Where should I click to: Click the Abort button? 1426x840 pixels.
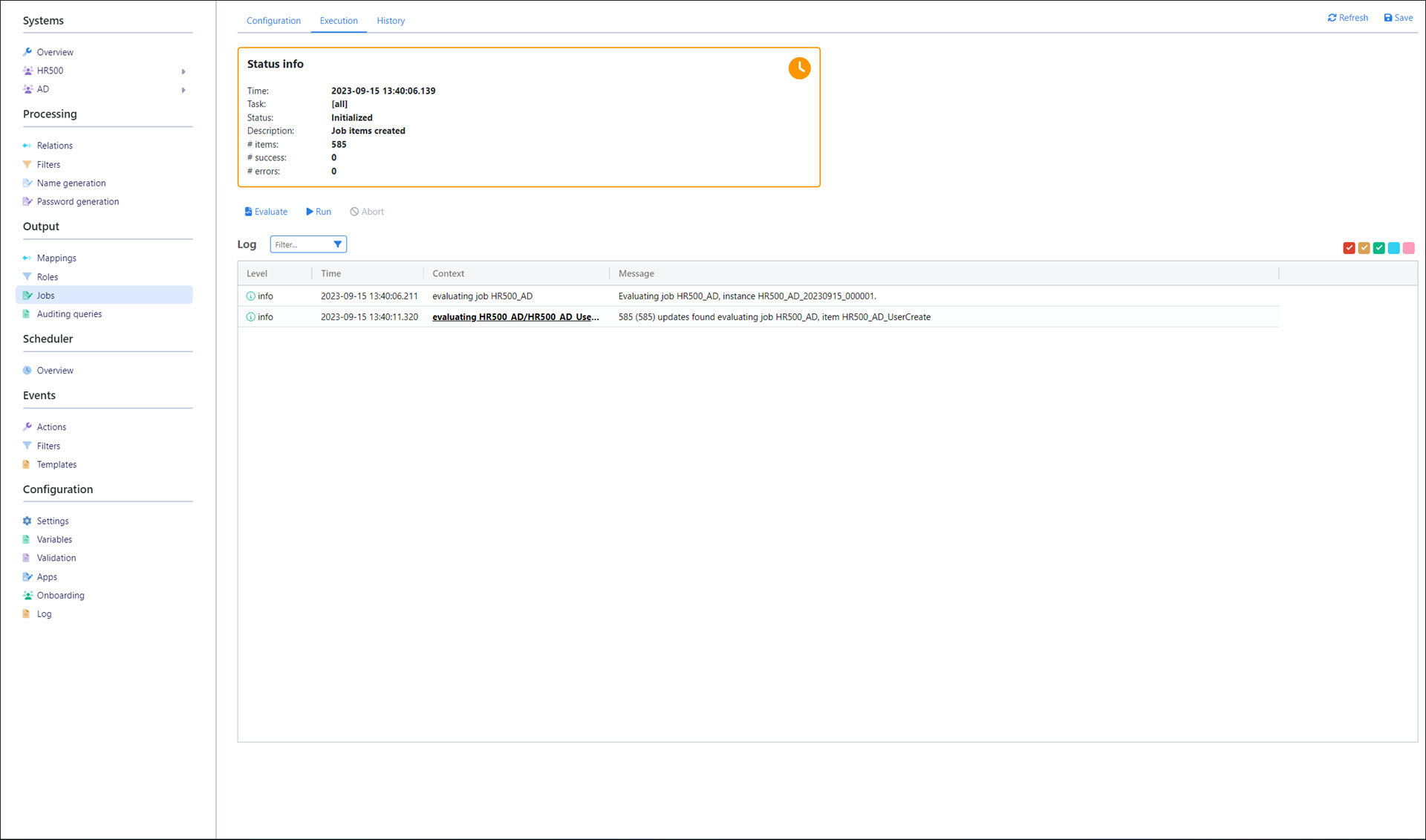tap(367, 212)
